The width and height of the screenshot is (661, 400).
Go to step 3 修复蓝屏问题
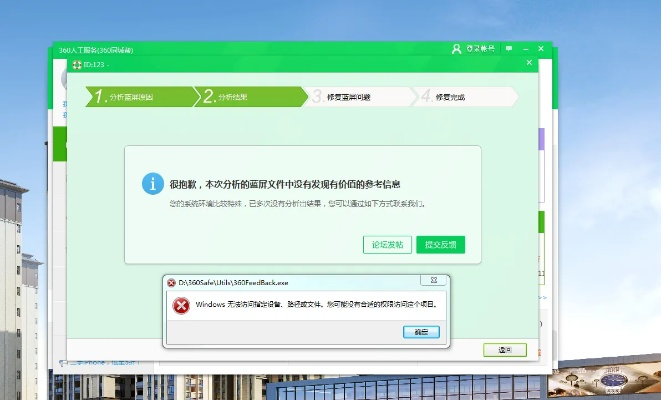click(357, 97)
